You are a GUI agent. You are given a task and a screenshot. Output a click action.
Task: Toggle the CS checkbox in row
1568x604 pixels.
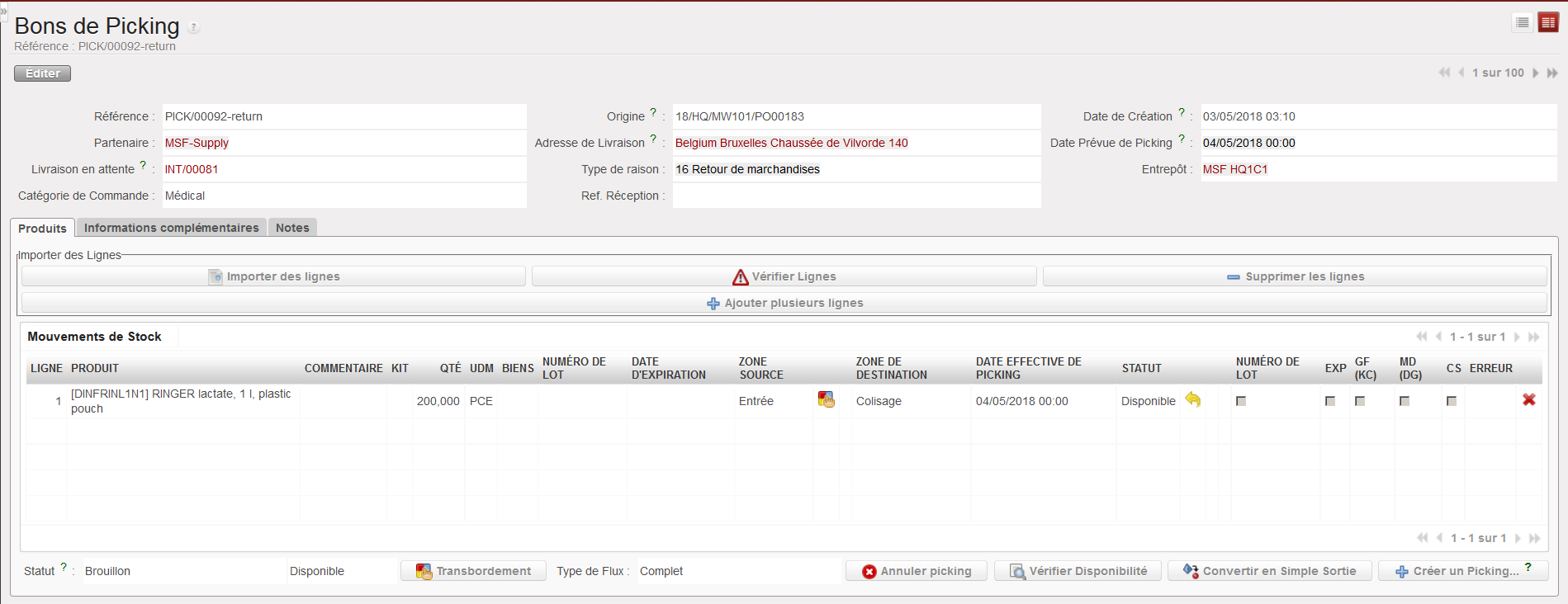(1452, 401)
